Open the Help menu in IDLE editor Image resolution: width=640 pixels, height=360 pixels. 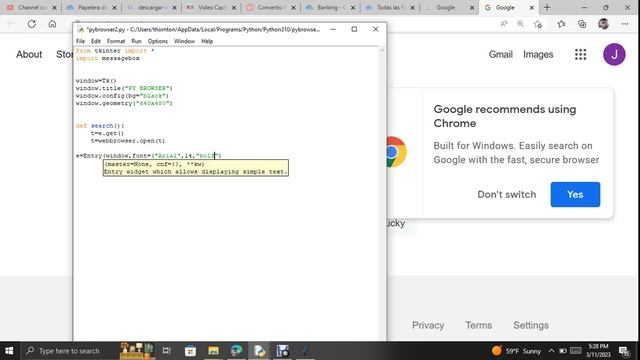coord(207,41)
